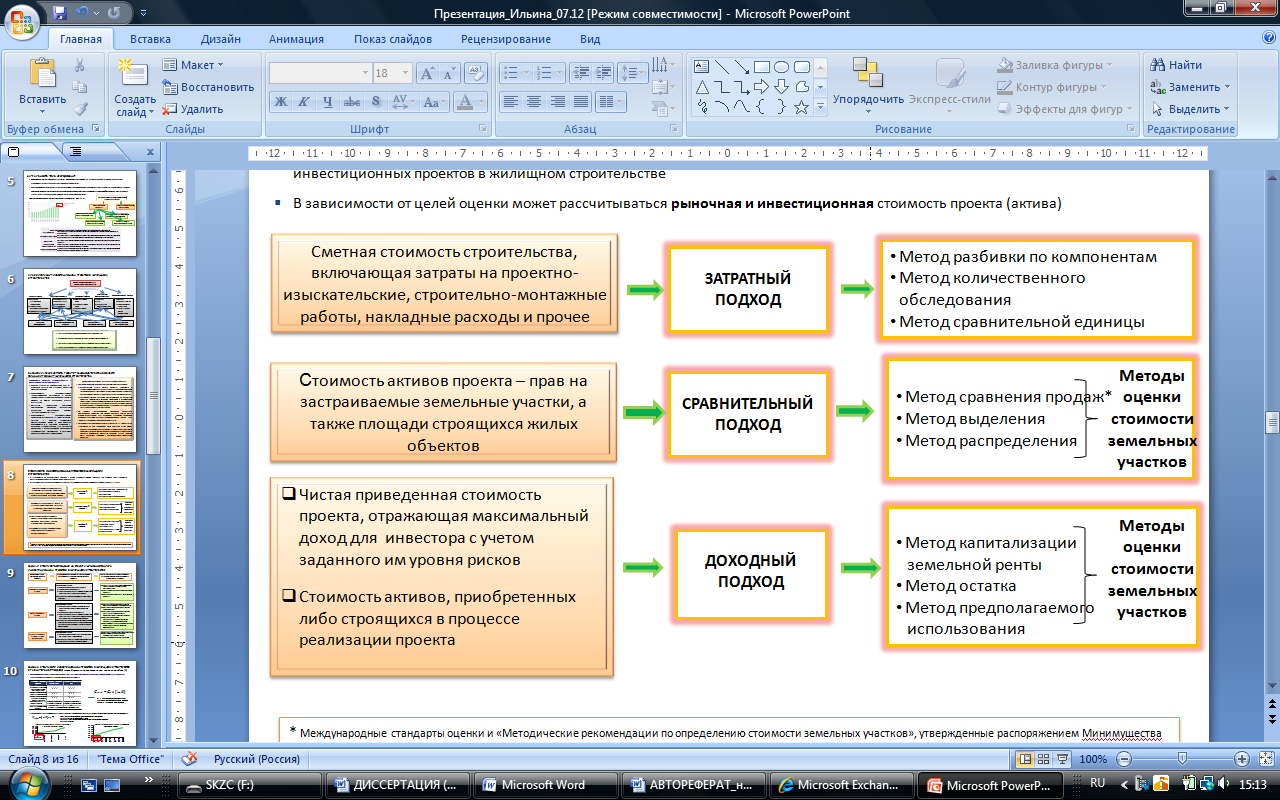Justify paragraph text

(x=579, y=102)
